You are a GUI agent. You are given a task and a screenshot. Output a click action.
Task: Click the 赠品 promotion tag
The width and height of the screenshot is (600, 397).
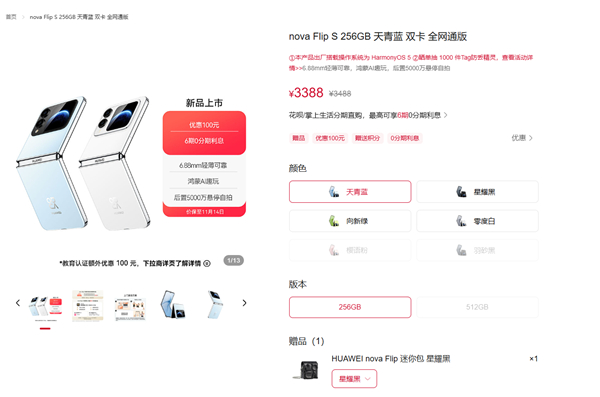point(298,138)
